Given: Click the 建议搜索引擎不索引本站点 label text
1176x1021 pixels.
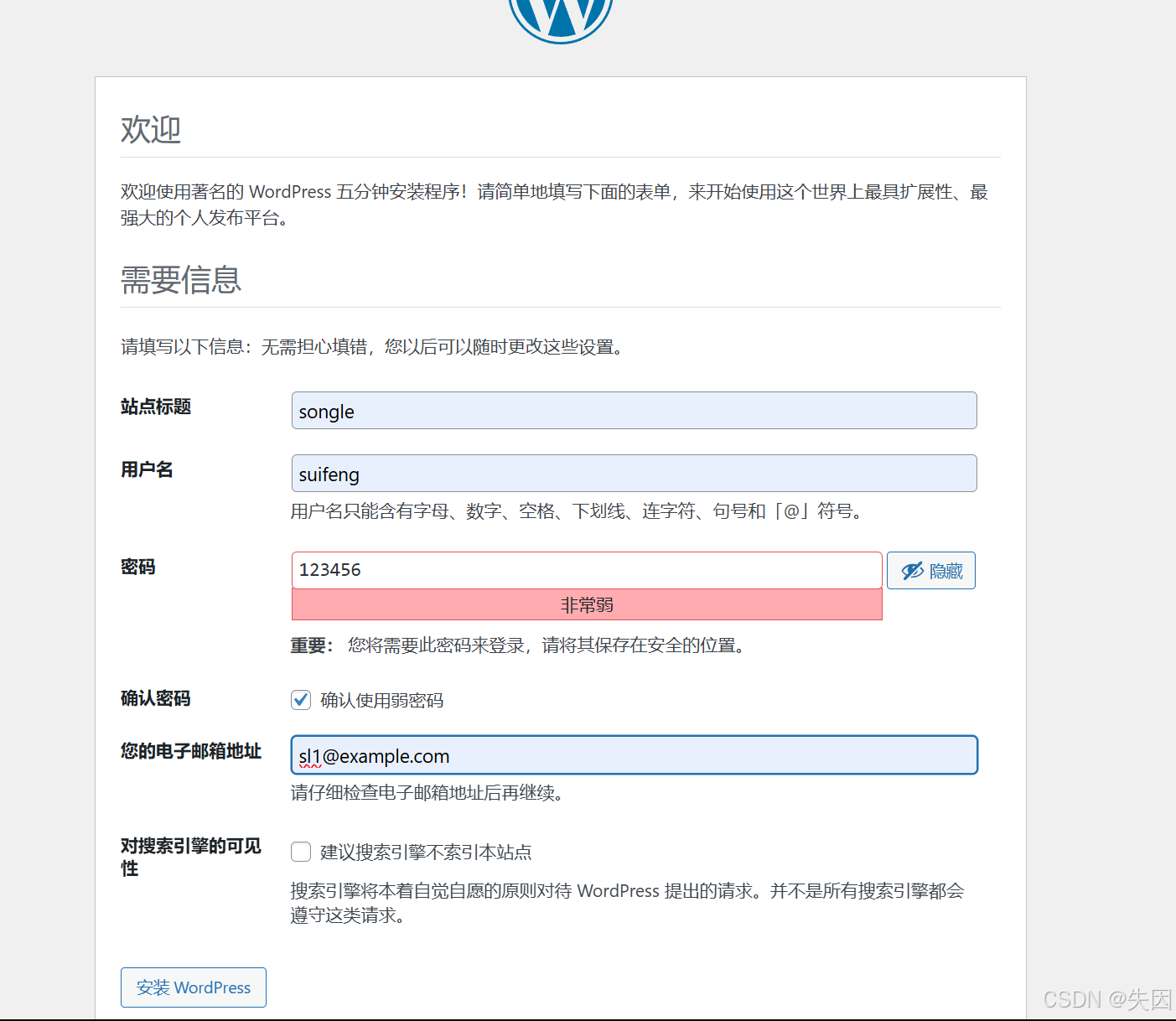Looking at the screenshot, I should tap(426, 853).
